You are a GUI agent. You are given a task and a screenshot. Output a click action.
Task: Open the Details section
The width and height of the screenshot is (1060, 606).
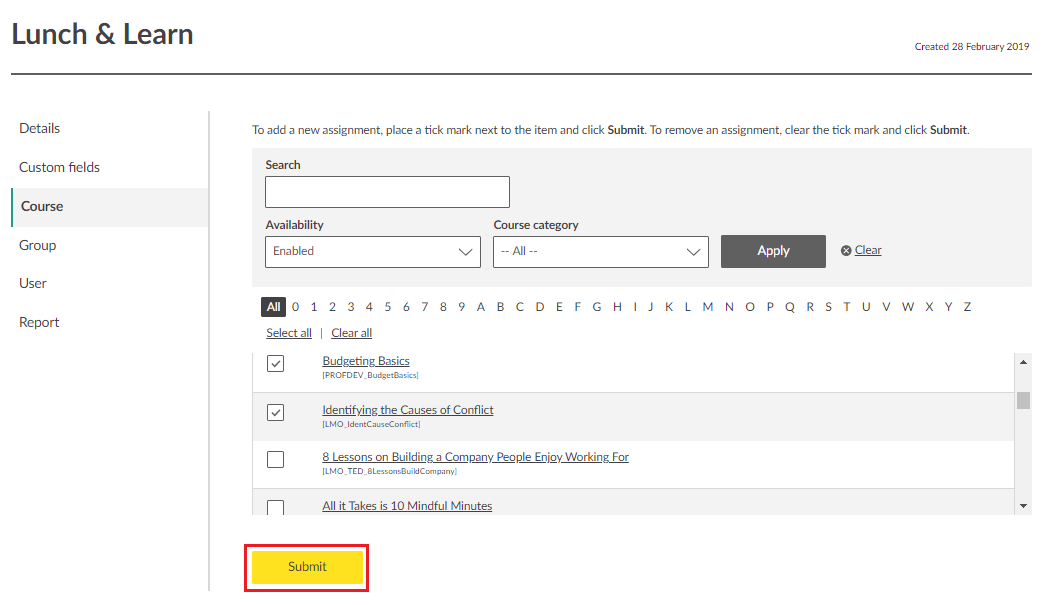[x=40, y=128]
